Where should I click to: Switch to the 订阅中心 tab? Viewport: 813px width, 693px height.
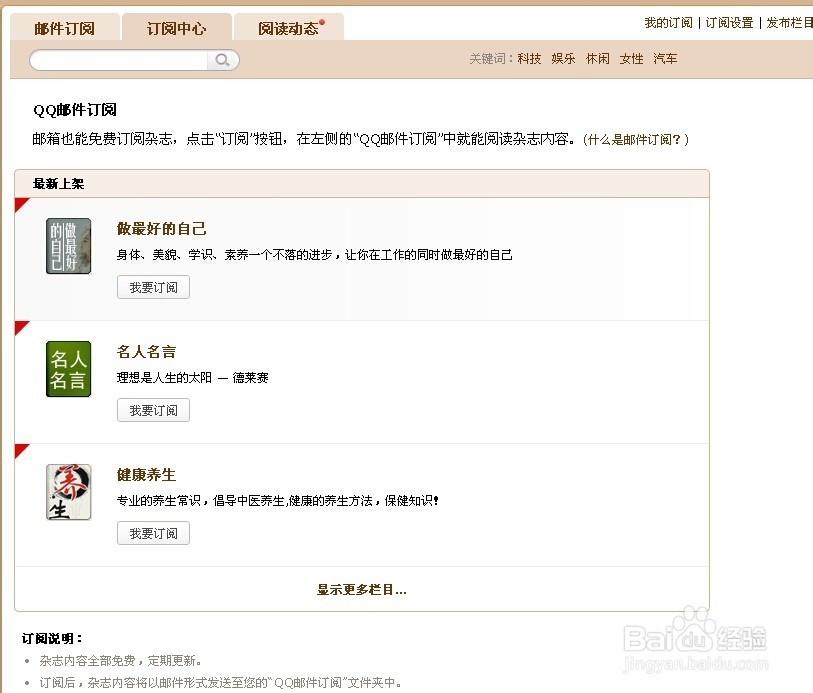pyautogui.click(x=177, y=28)
